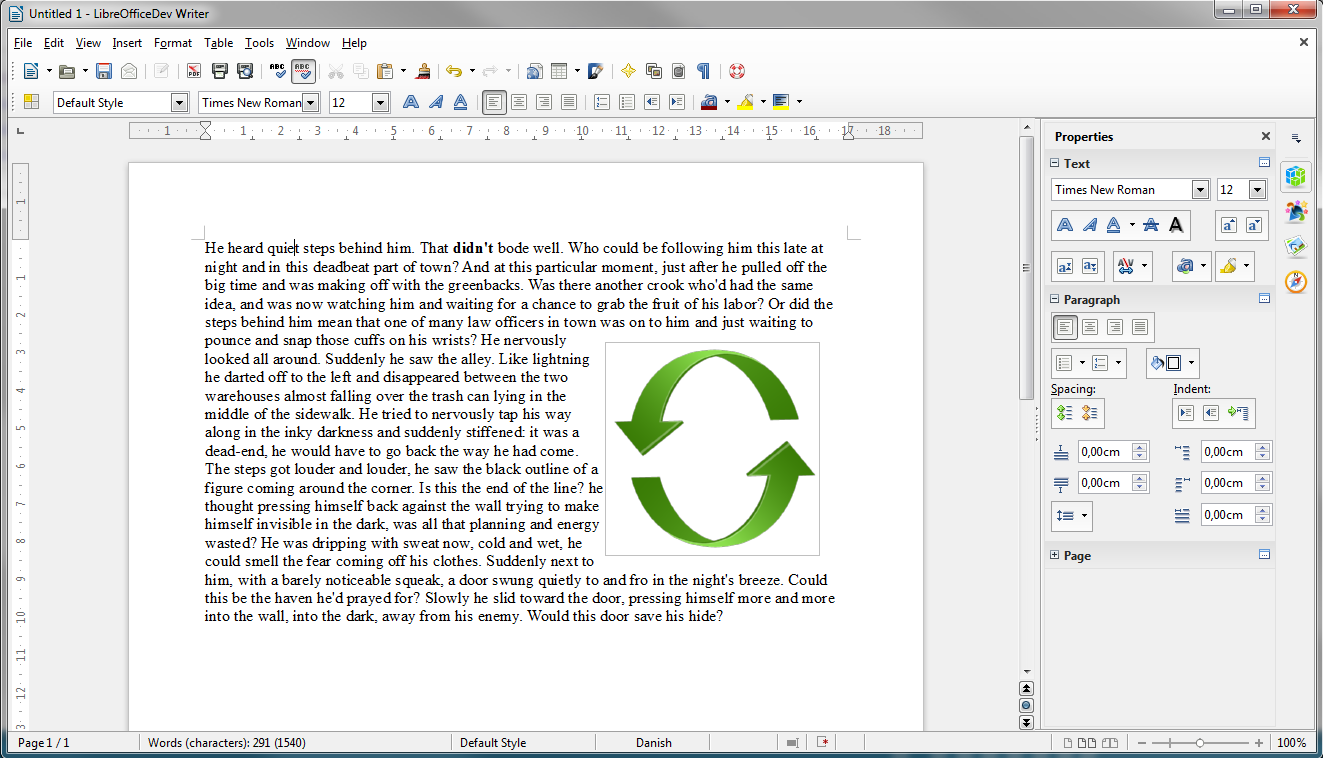Toggle AutoSpellcheck button
The height and width of the screenshot is (758, 1323).
pyautogui.click(x=303, y=71)
